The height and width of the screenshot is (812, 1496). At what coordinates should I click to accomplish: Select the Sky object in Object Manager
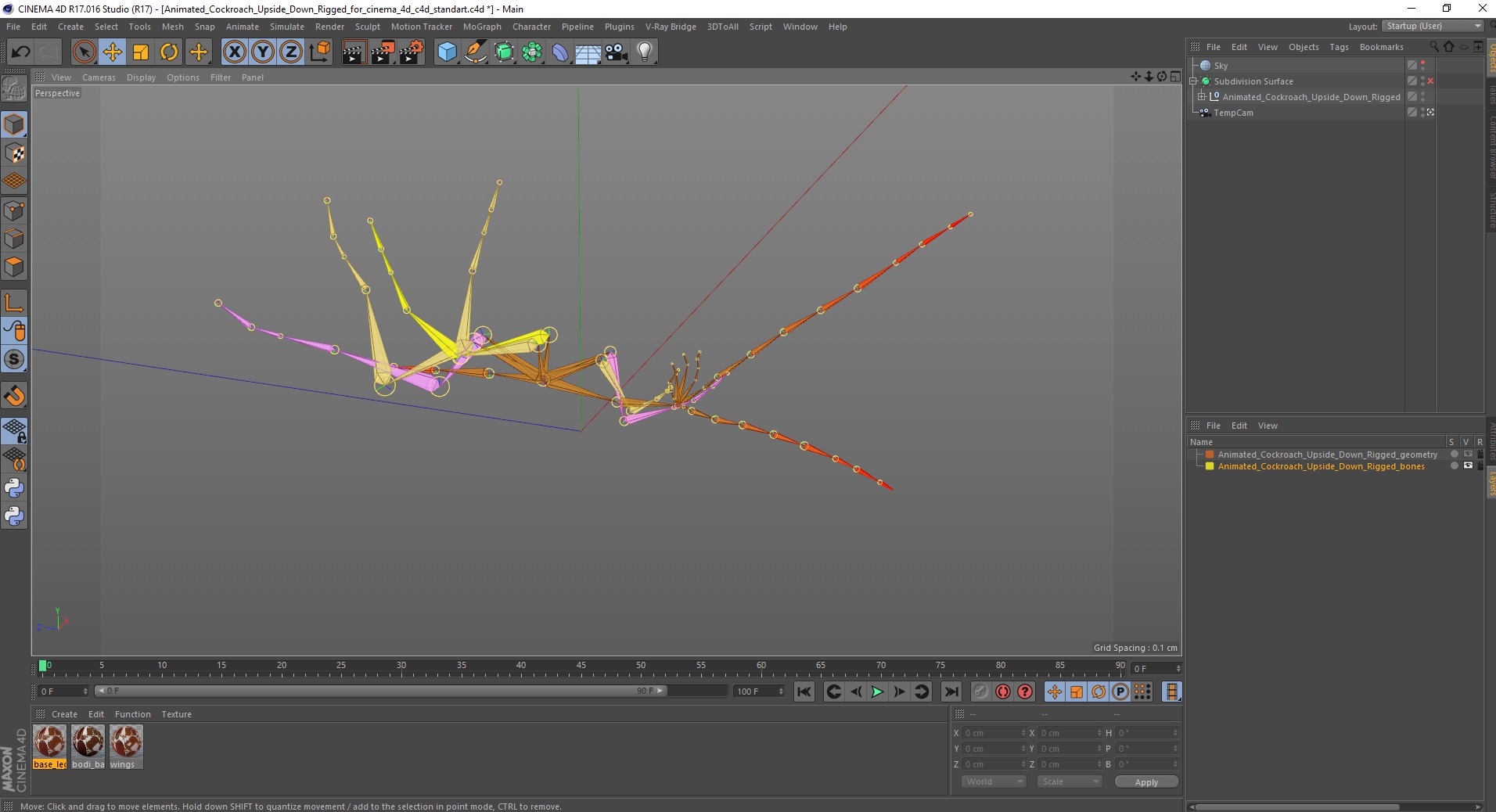tap(1221, 66)
